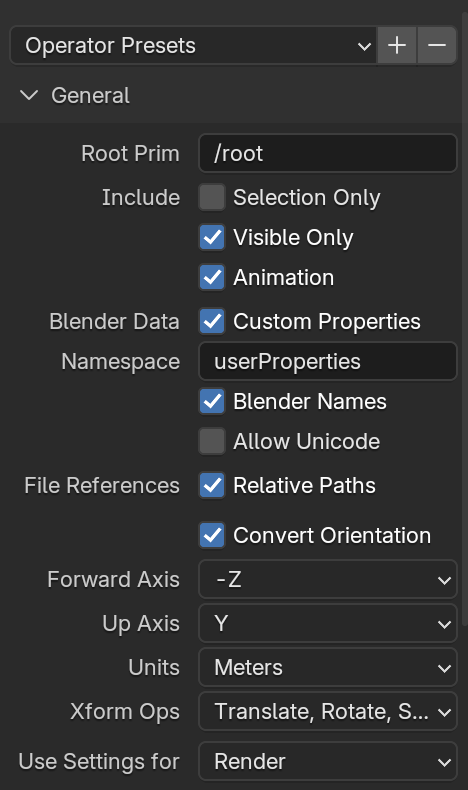Uncheck Blender Names option

coord(212,402)
